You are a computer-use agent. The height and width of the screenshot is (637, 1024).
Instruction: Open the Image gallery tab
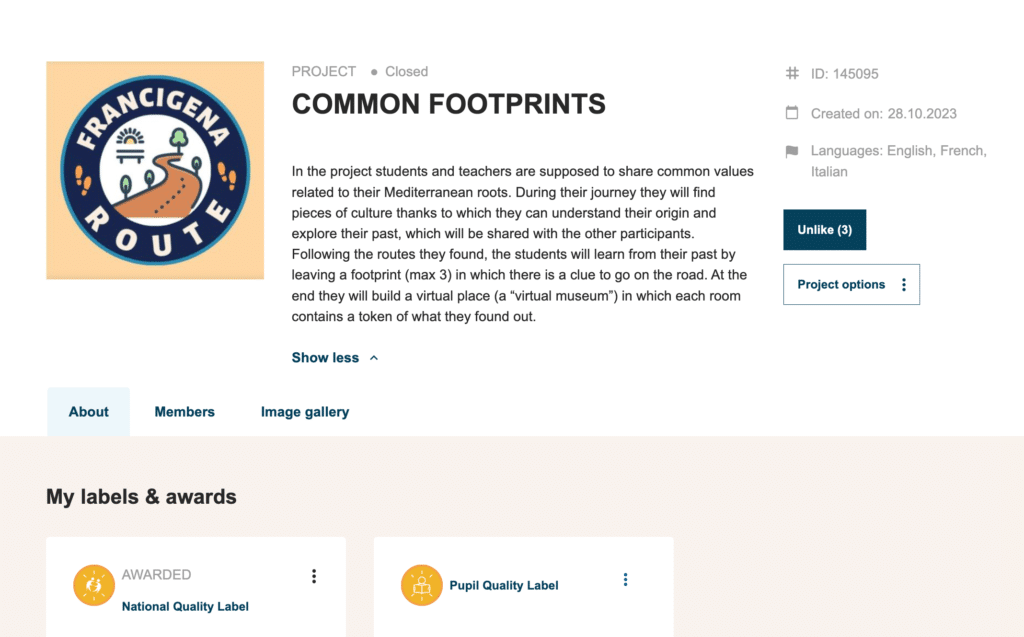click(x=305, y=412)
